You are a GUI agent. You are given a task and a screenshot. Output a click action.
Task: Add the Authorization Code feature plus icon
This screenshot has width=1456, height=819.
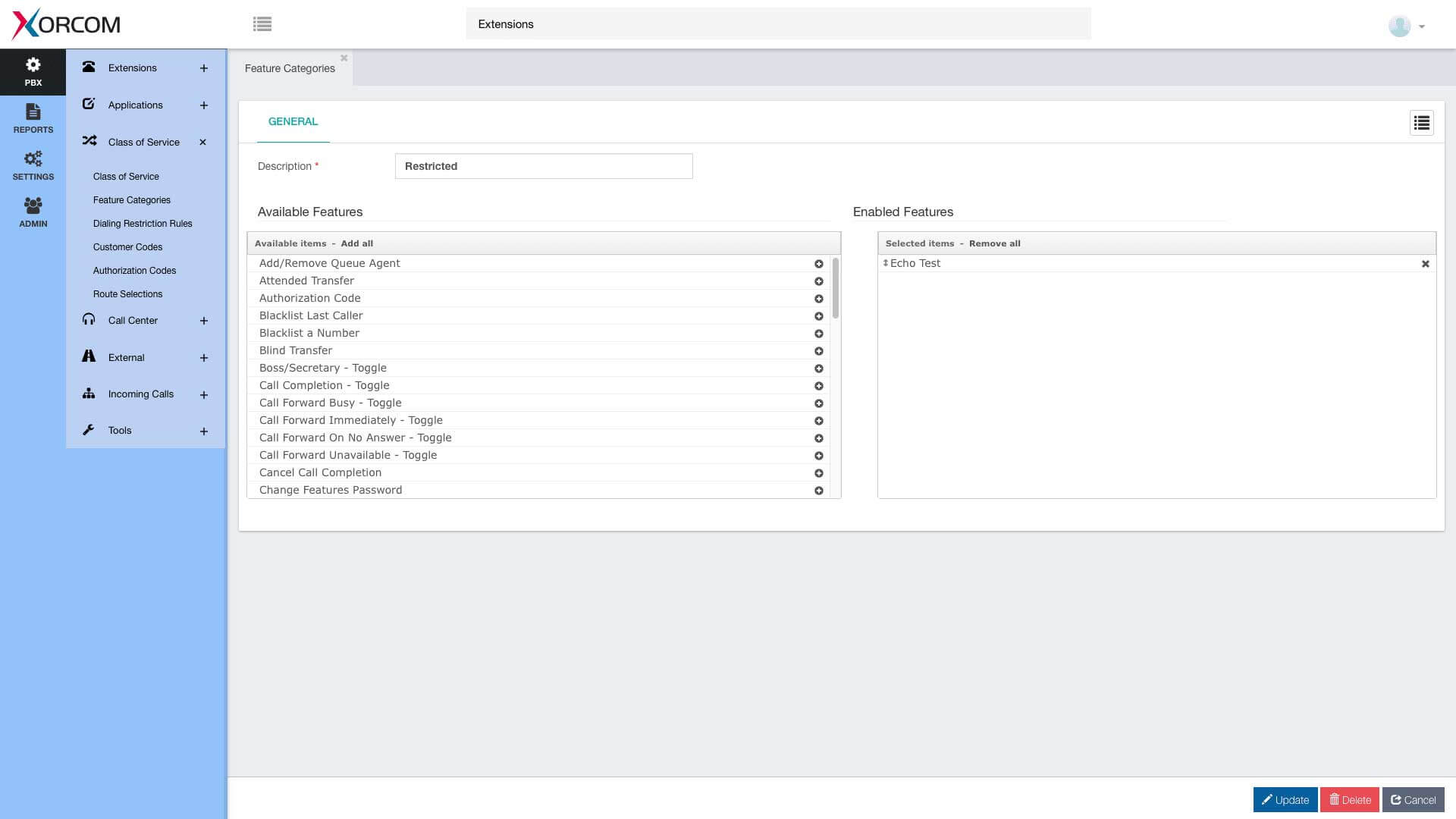[818, 299]
